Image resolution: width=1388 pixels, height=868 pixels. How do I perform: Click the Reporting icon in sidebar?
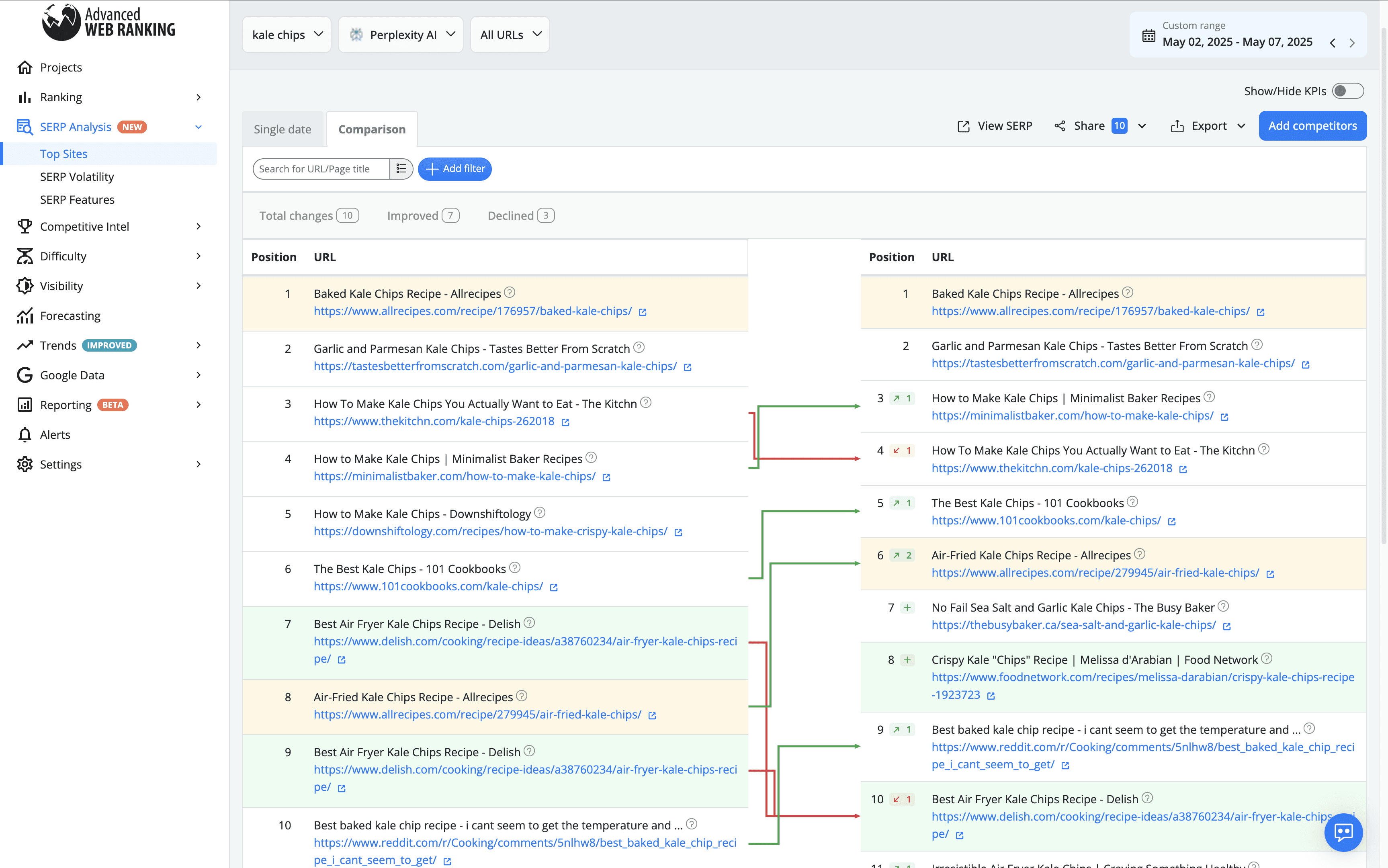click(x=25, y=405)
